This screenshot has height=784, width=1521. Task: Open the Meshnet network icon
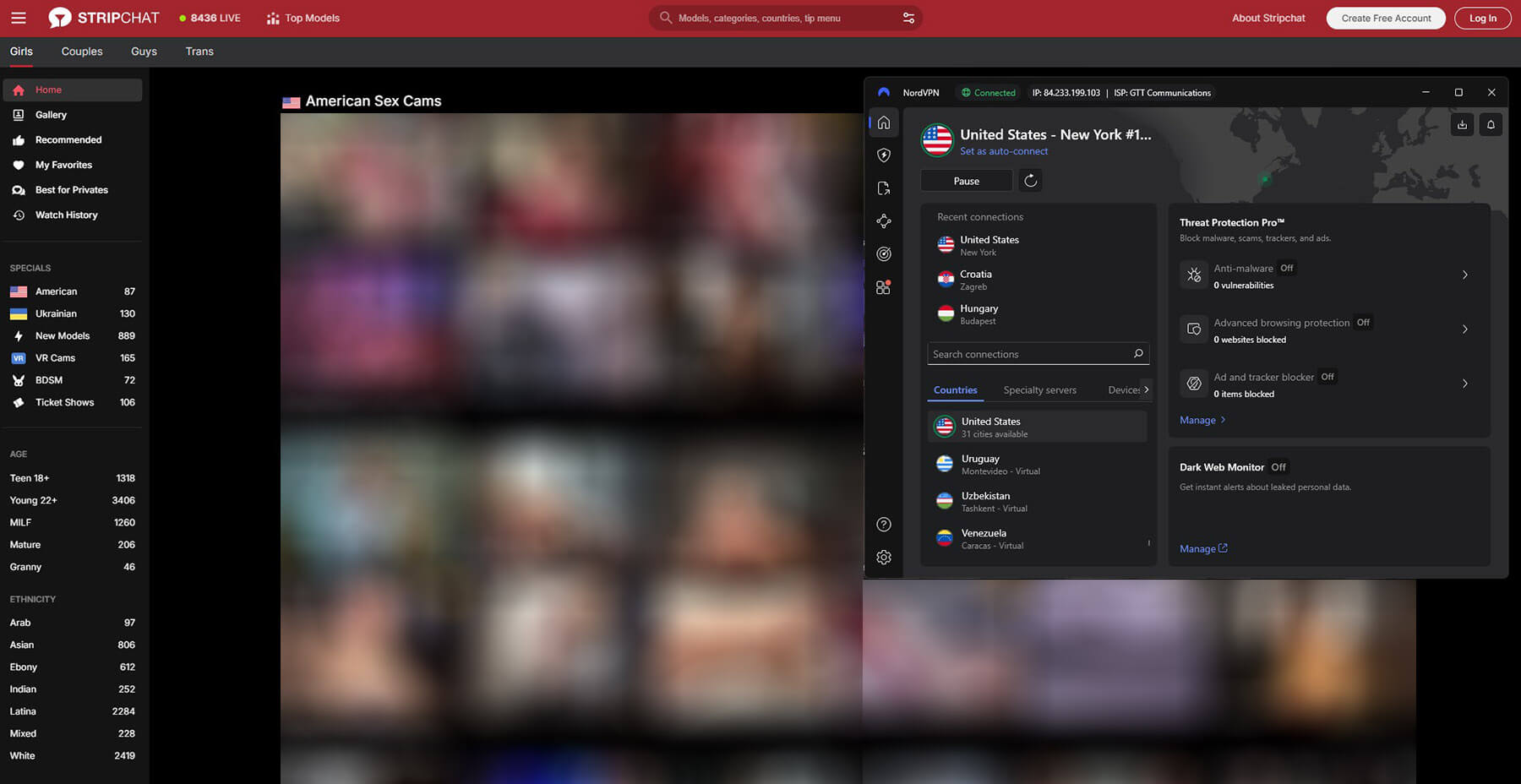coord(884,221)
